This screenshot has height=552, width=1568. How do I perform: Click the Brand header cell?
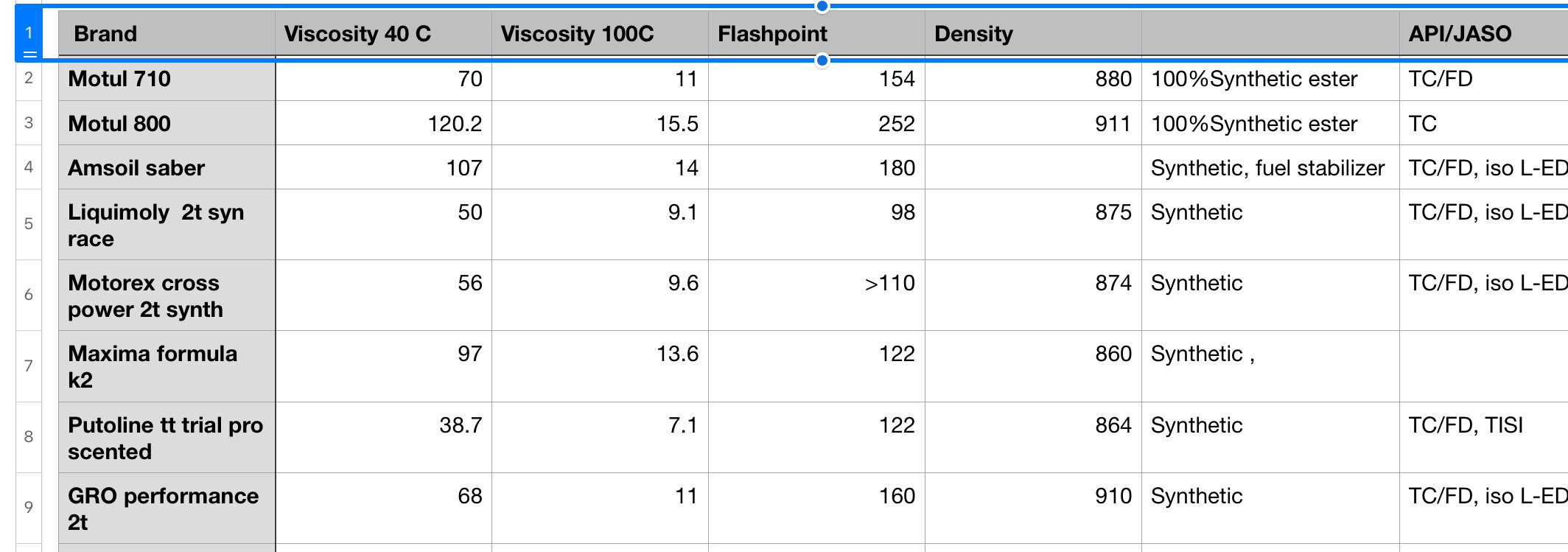(x=167, y=34)
